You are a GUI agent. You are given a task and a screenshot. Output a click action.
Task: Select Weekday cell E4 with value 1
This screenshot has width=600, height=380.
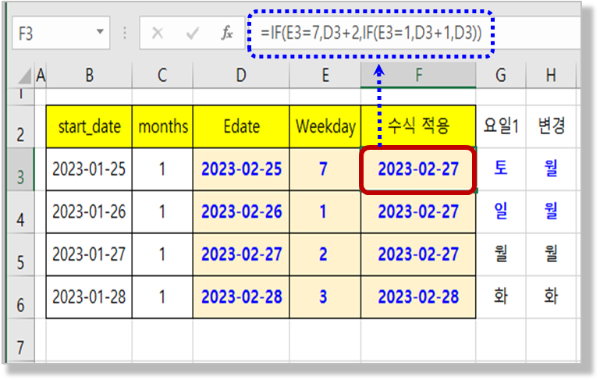point(325,212)
